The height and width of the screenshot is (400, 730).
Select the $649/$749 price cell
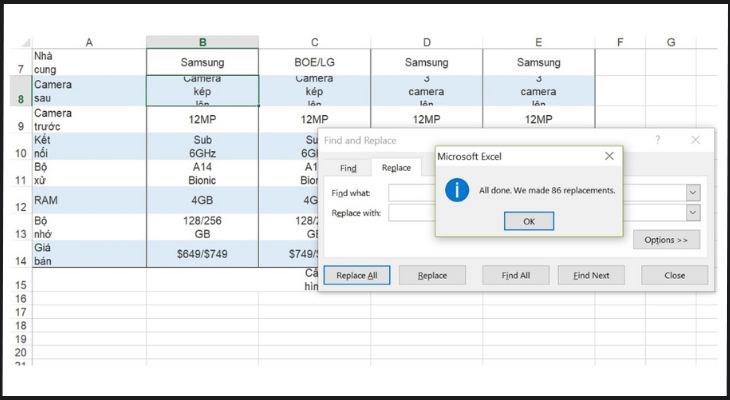202,254
